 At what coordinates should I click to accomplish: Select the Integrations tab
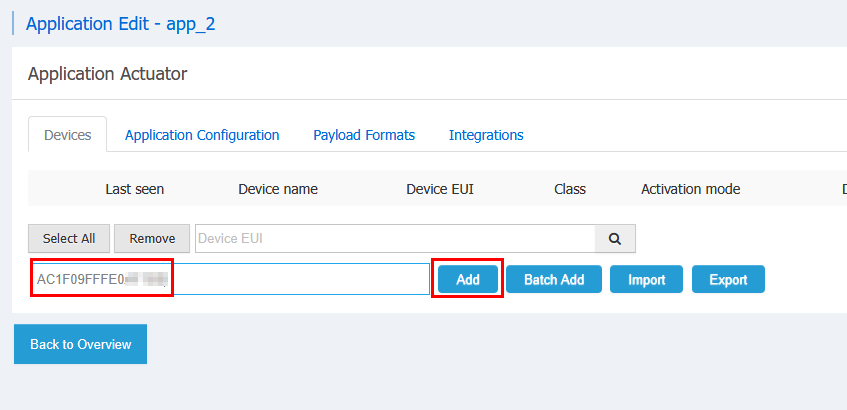tap(486, 135)
